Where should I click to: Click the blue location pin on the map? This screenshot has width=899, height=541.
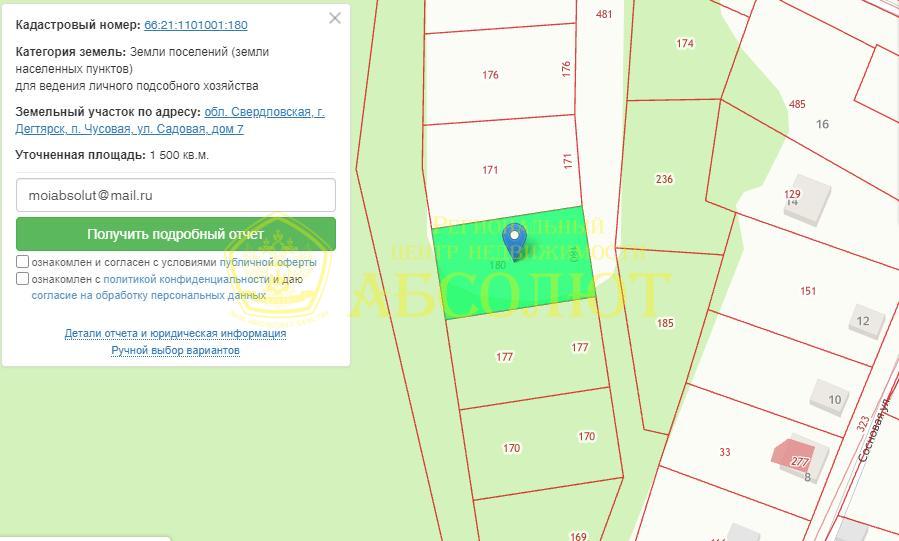(x=514, y=241)
